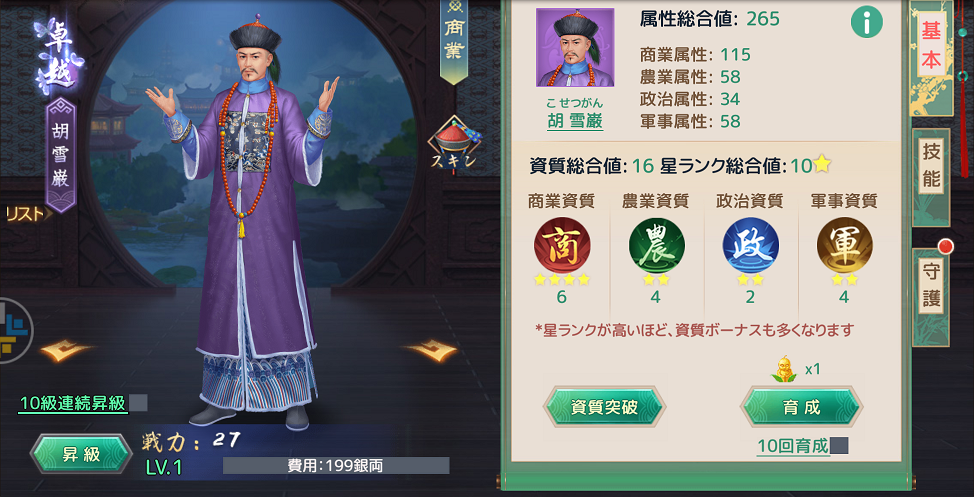
Task: Switch to the 技能 tab
Action: (x=931, y=166)
